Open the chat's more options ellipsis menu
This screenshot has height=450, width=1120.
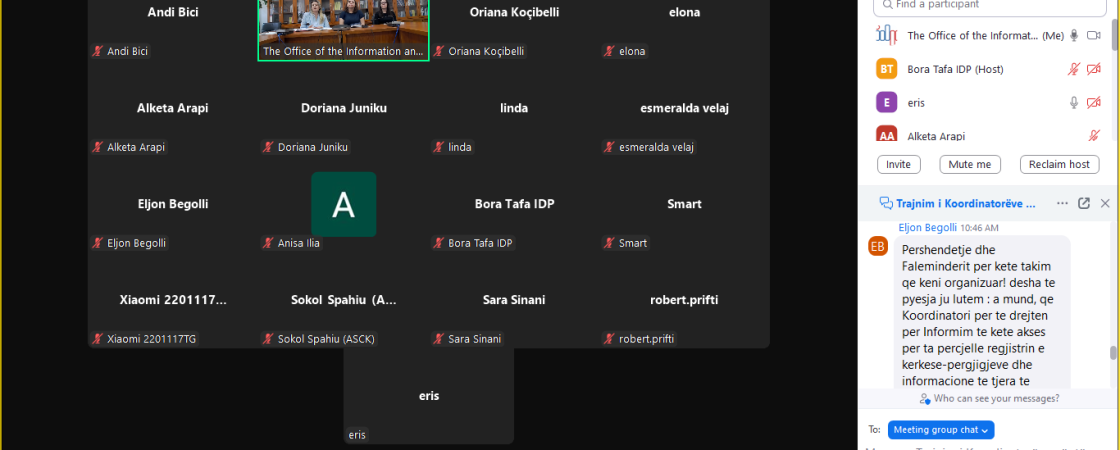coord(1062,203)
